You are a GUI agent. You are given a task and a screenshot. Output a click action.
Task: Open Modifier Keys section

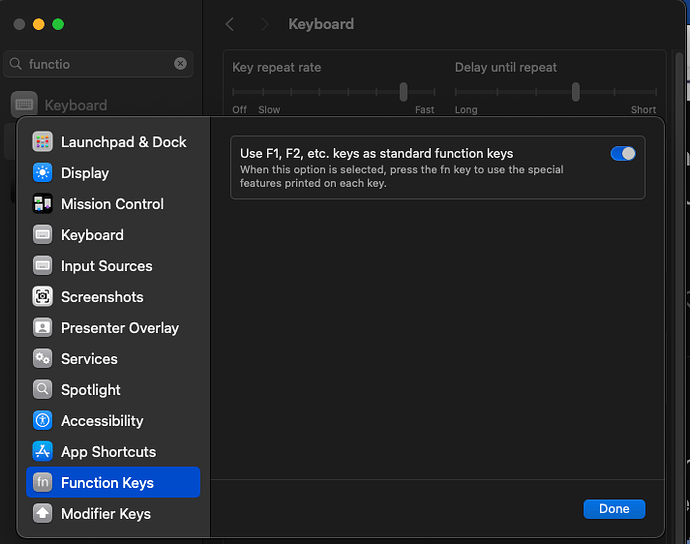point(105,514)
